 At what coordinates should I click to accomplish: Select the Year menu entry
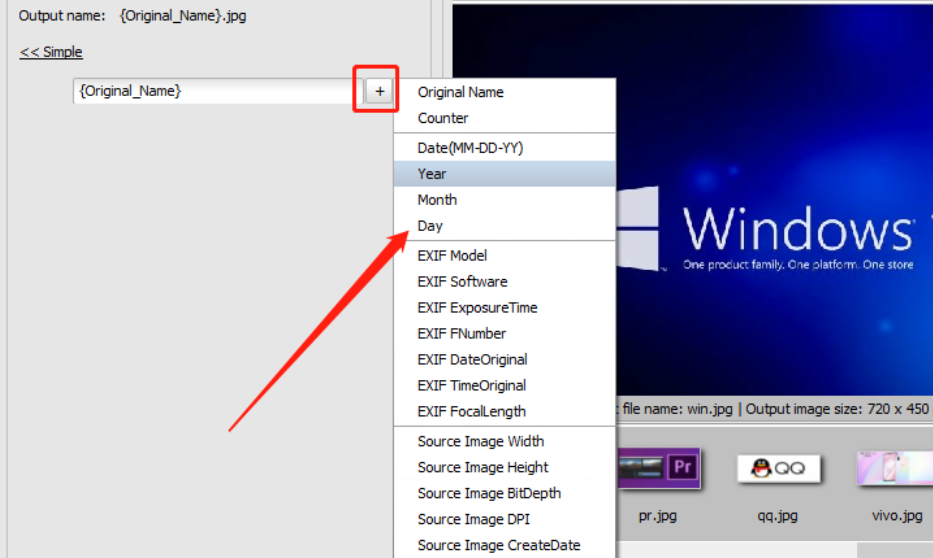(505, 174)
